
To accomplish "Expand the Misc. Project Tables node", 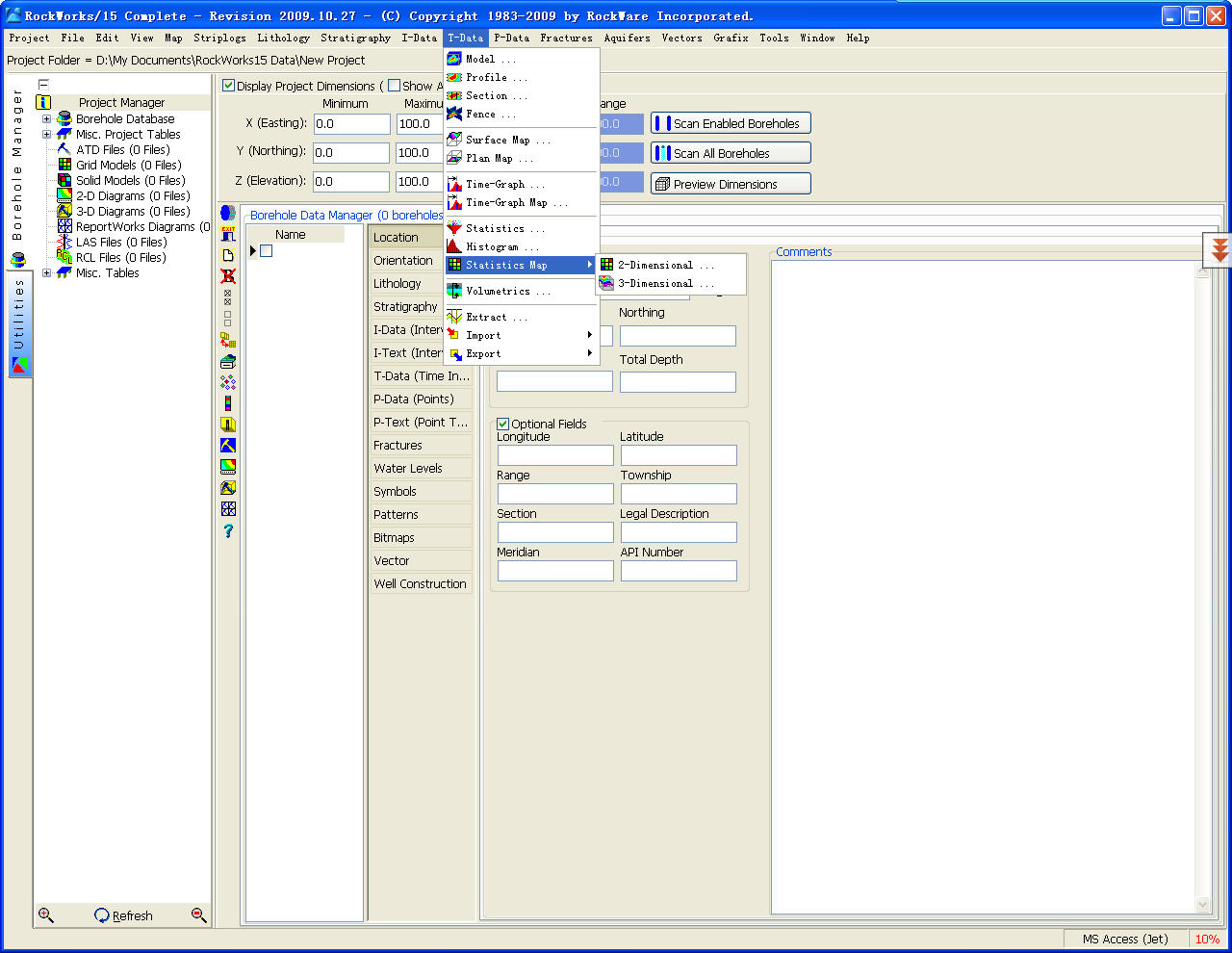I will pyautogui.click(x=46, y=135).
